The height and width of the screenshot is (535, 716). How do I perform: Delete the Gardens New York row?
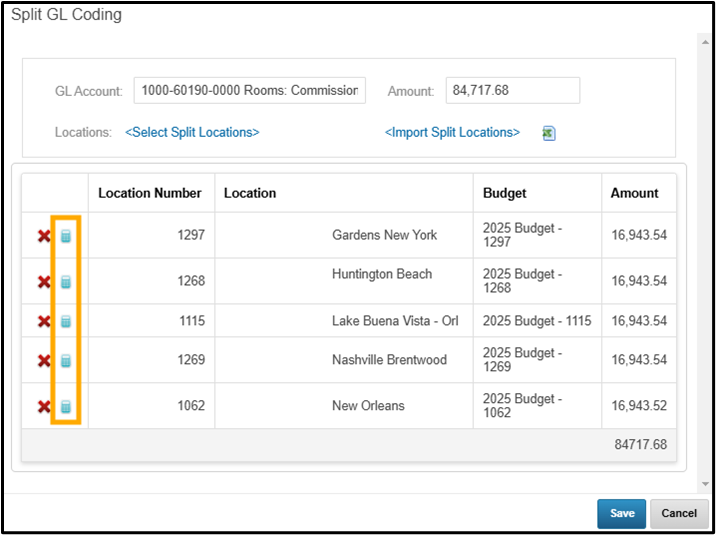[x=44, y=236]
